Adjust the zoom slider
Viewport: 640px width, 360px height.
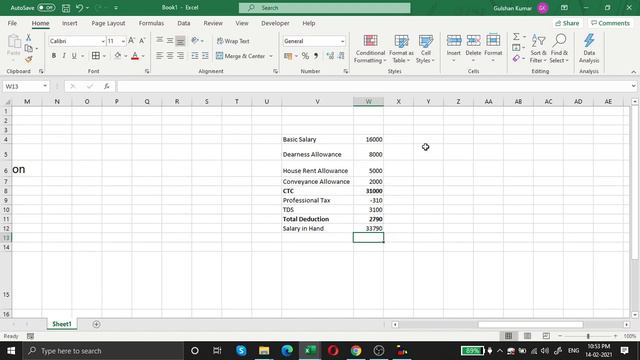pos(588,336)
